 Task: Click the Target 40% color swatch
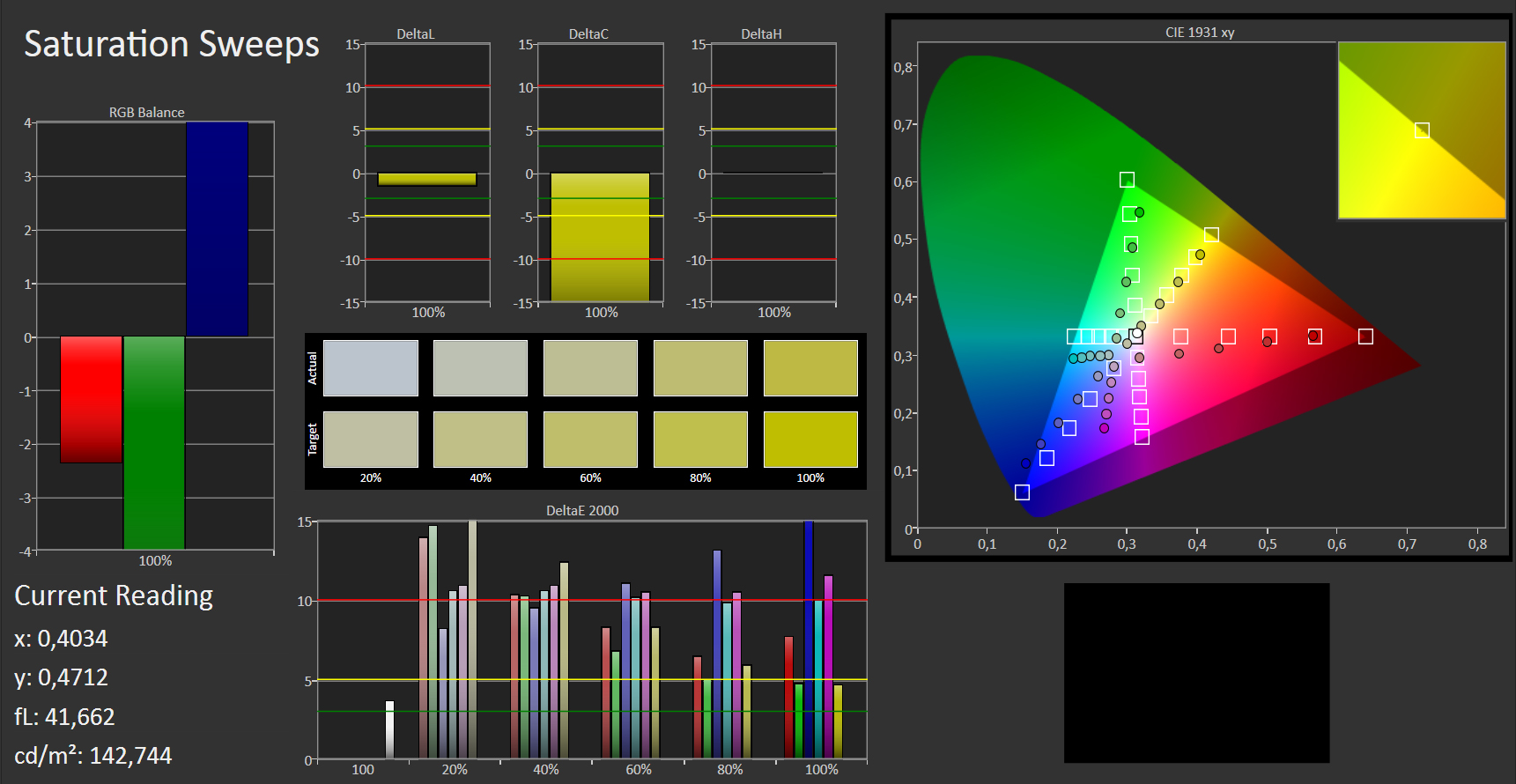point(480,440)
